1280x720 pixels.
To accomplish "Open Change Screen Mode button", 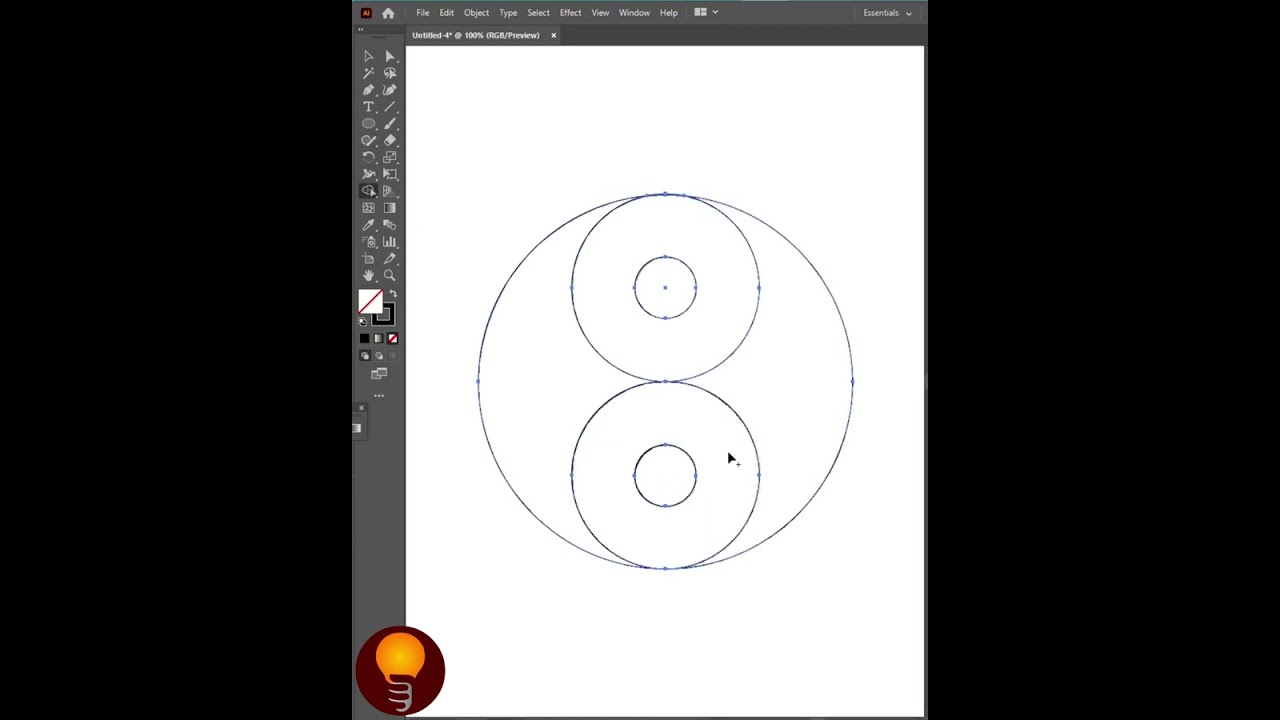I will [379, 374].
